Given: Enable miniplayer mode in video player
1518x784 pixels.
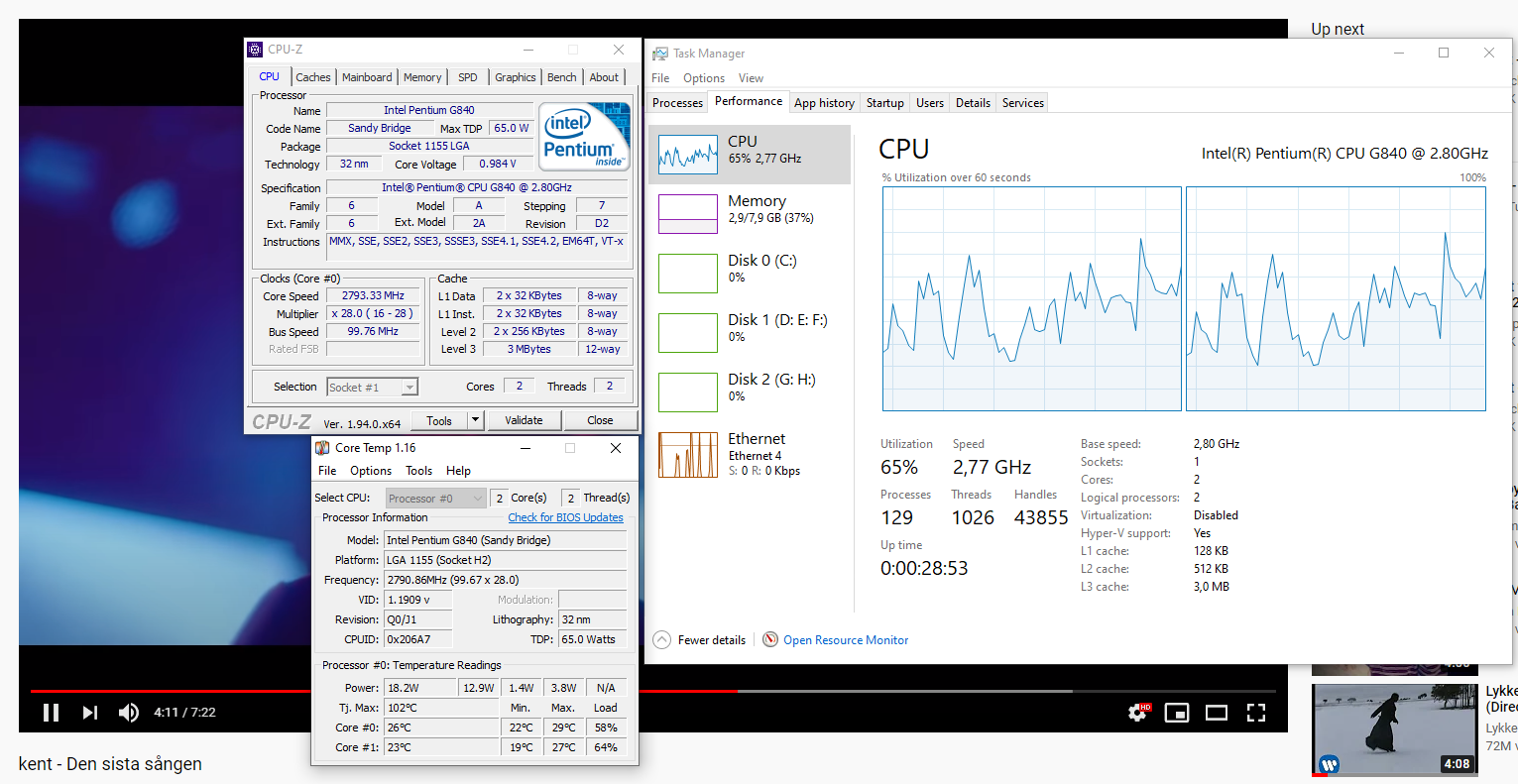Looking at the screenshot, I should pos(1177,713).
